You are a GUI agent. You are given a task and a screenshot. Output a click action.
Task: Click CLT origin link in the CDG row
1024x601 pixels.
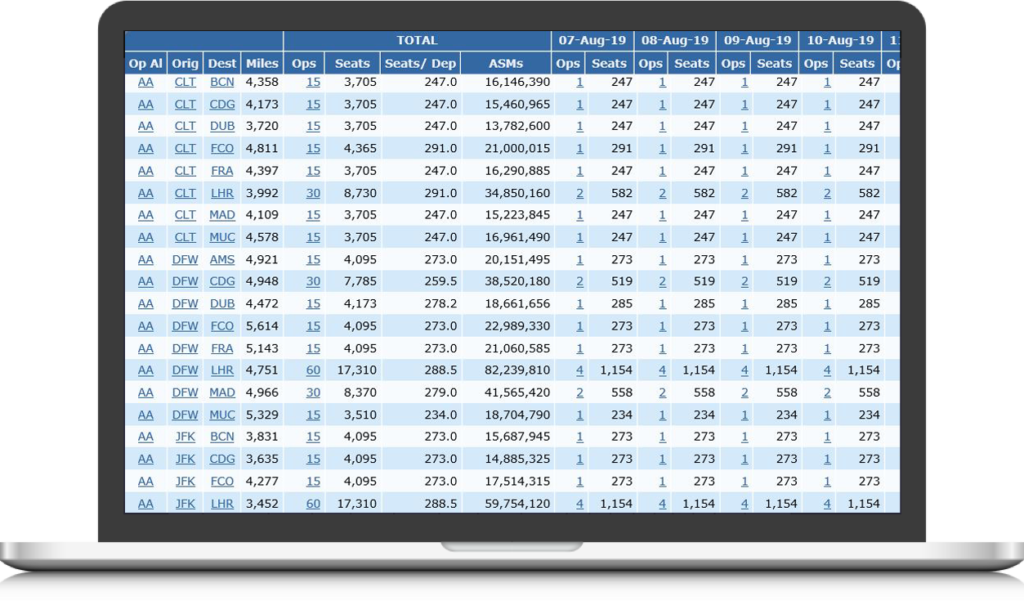coord(185,105)
